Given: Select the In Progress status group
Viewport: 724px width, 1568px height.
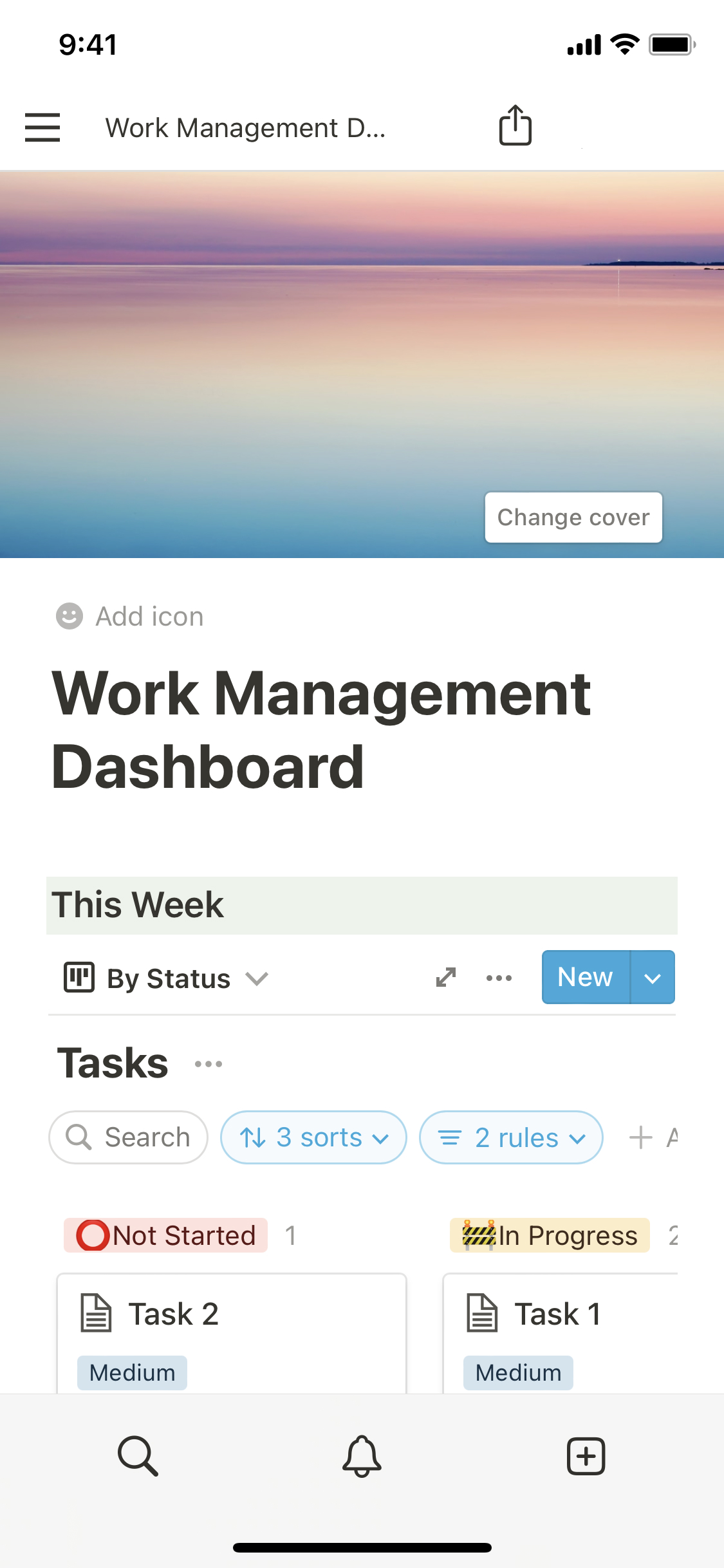Looking at the screenshot, I should 550,1235.
